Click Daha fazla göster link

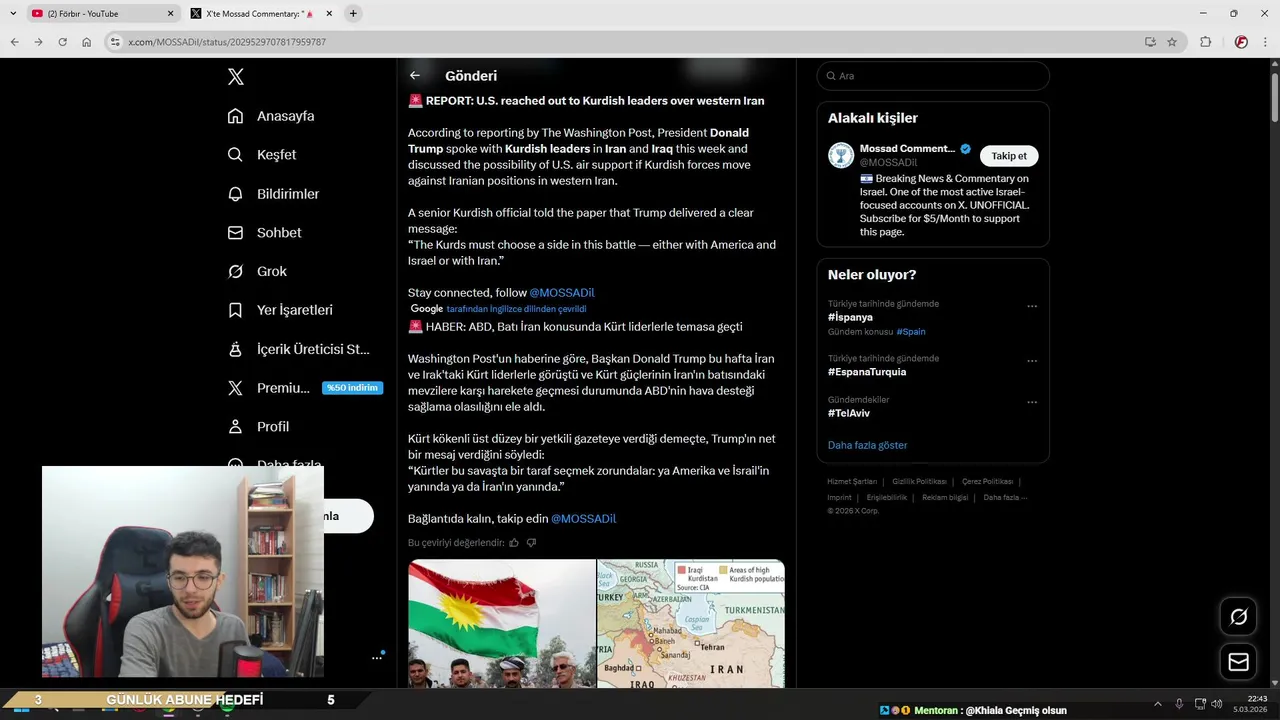click(867, 445)
